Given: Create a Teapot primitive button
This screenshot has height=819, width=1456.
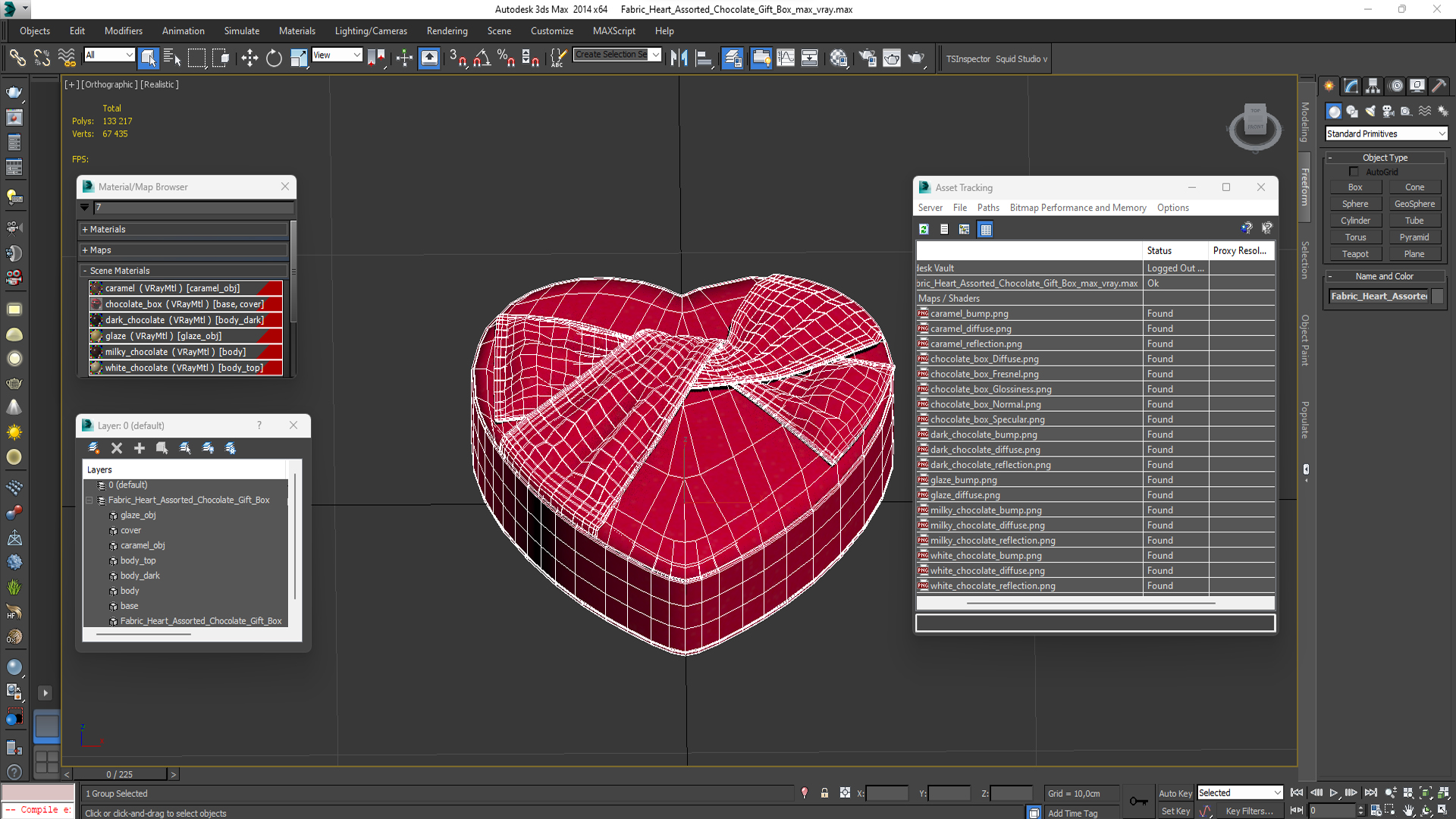Looking at the screenshot, I should tap(1355, 254).
